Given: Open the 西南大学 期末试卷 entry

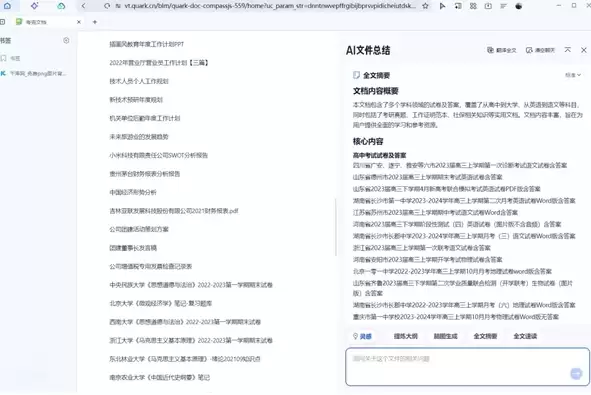Looking at the screenshot, I should (185, 322).
